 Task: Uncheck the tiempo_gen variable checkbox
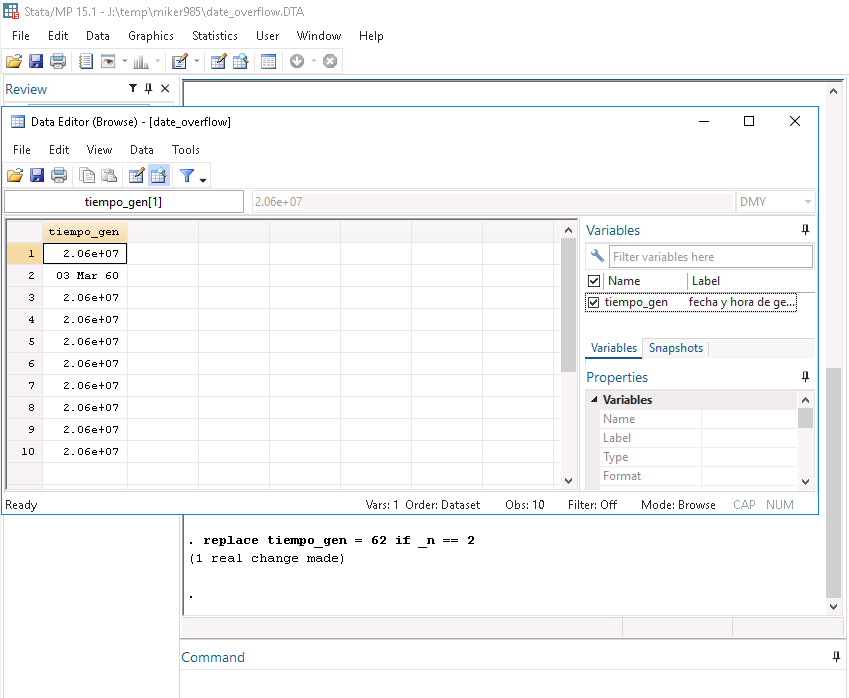593,302
